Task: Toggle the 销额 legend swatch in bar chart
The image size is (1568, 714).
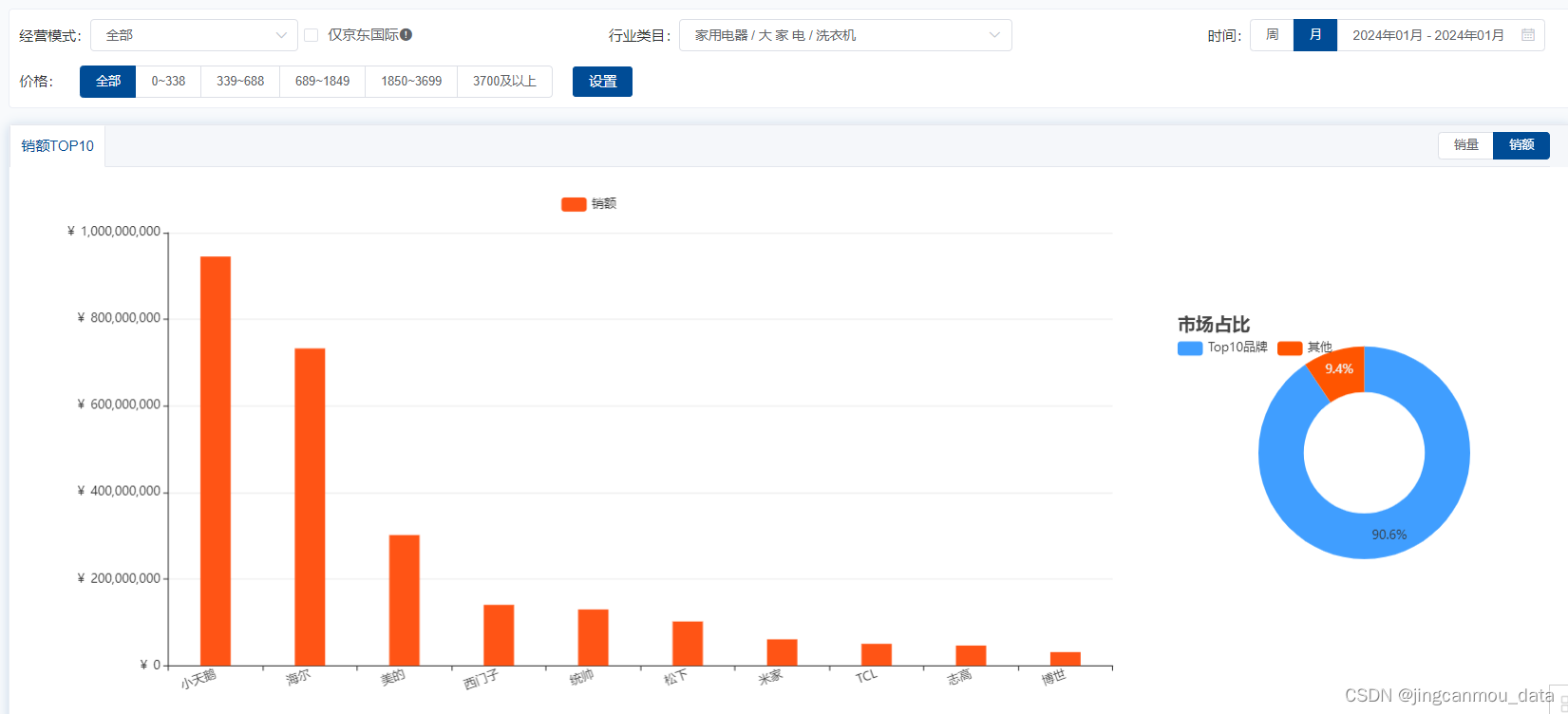Action: (x=574, y=204)
